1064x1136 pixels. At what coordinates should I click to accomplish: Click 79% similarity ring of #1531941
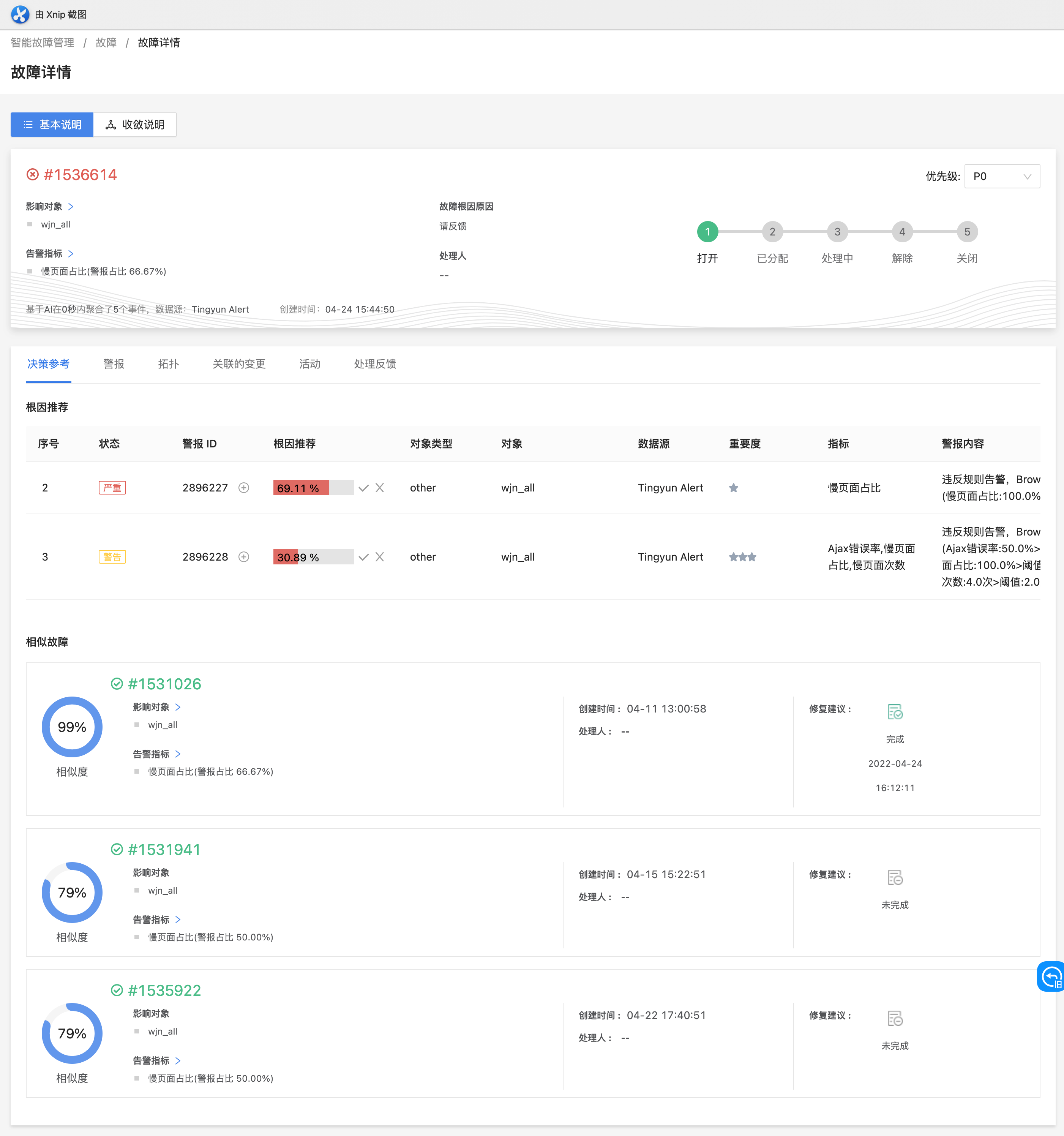(72, 893)
